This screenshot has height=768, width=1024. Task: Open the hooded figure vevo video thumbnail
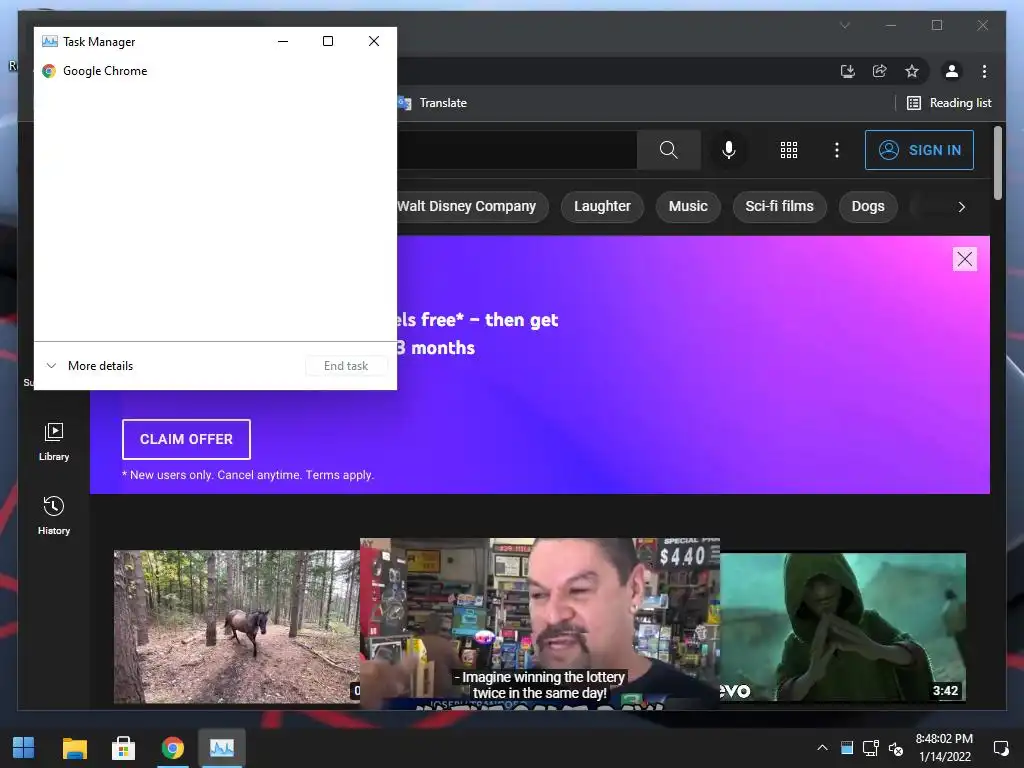click(x=842, y=627)
